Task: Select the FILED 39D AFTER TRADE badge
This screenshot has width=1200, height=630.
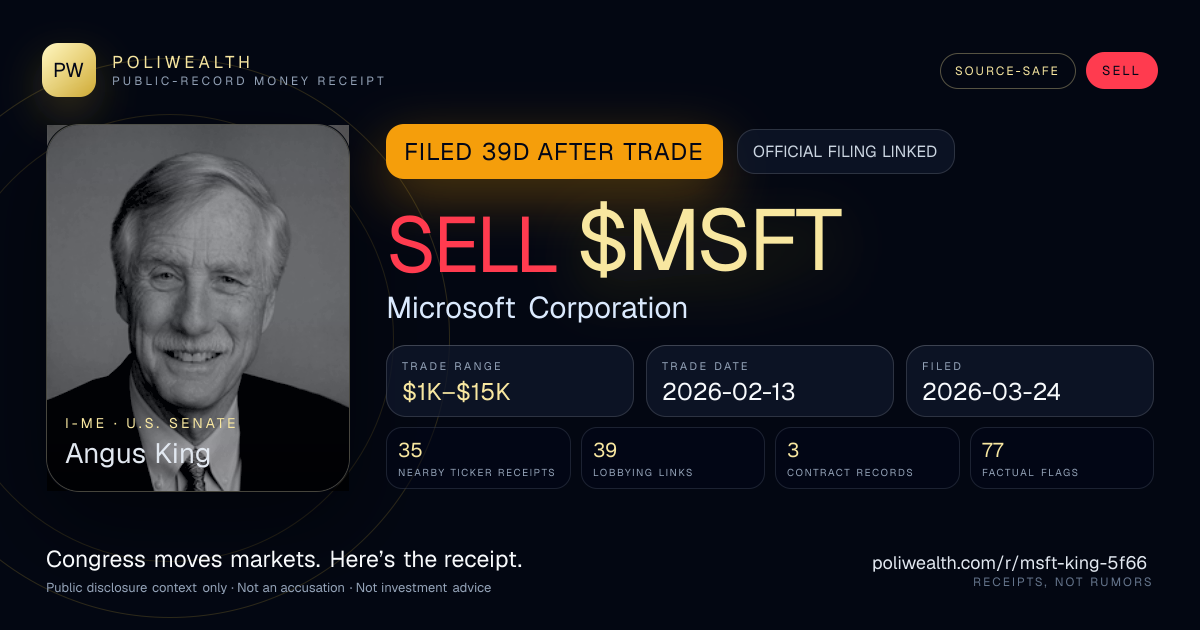Action: [x=554, y=152]
